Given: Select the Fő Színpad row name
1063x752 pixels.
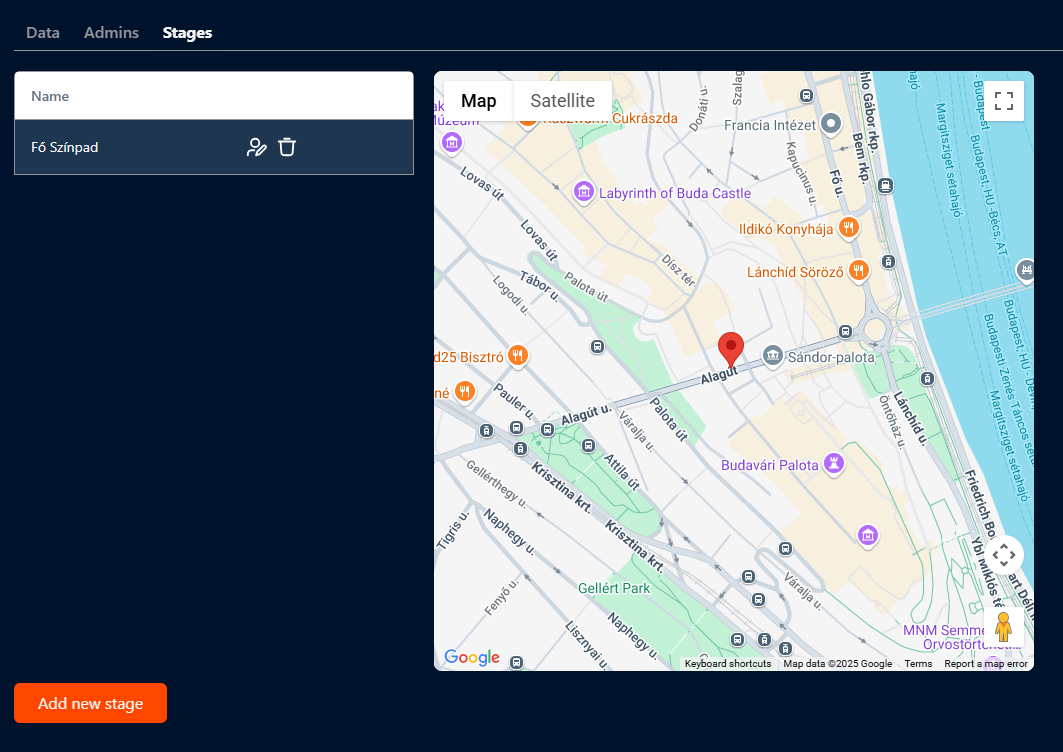Looking at the screenshot, I should pos(64,147).
